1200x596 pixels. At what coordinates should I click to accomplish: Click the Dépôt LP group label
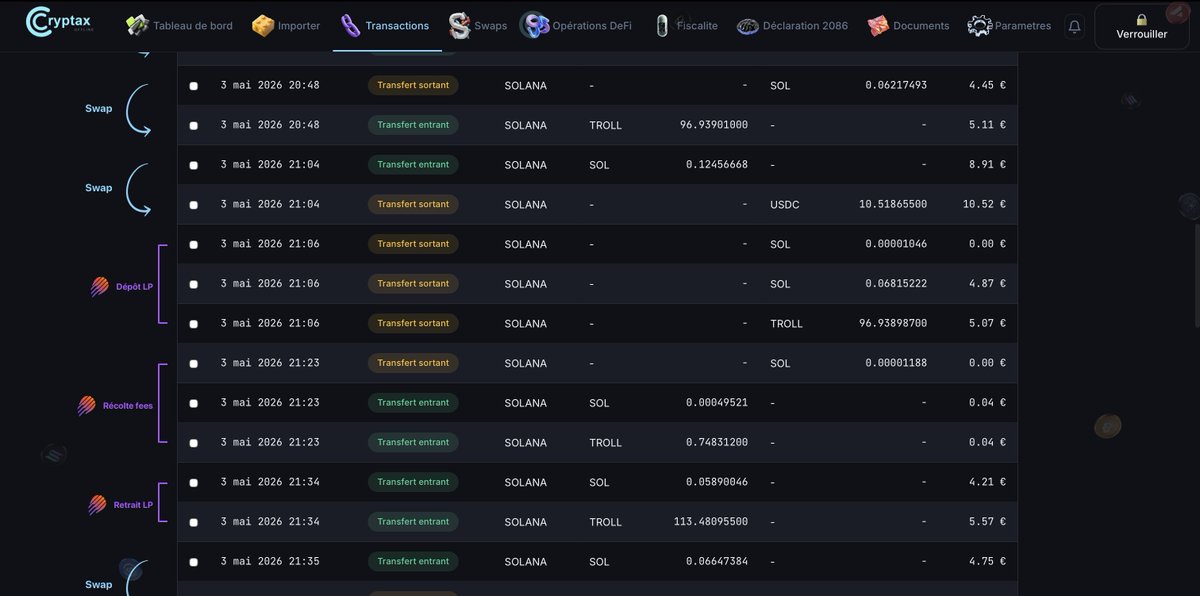point(134,287)
